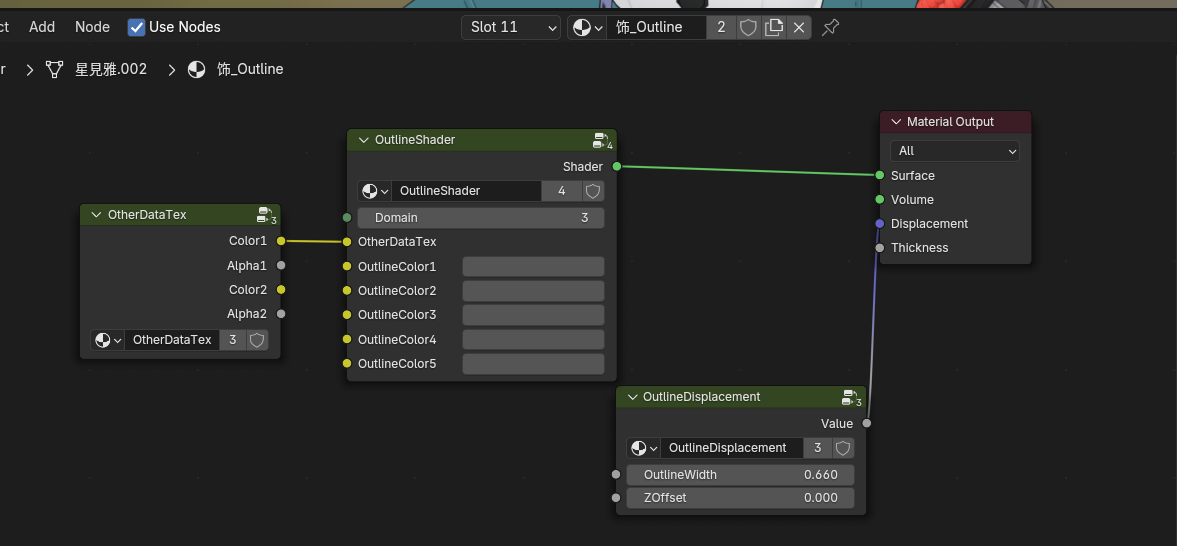Click the OutlineWidth value field

pos(740,474)
